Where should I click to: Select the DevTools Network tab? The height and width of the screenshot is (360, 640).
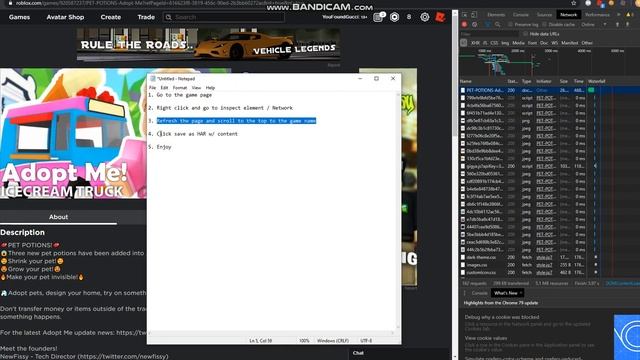click(569, 15)
